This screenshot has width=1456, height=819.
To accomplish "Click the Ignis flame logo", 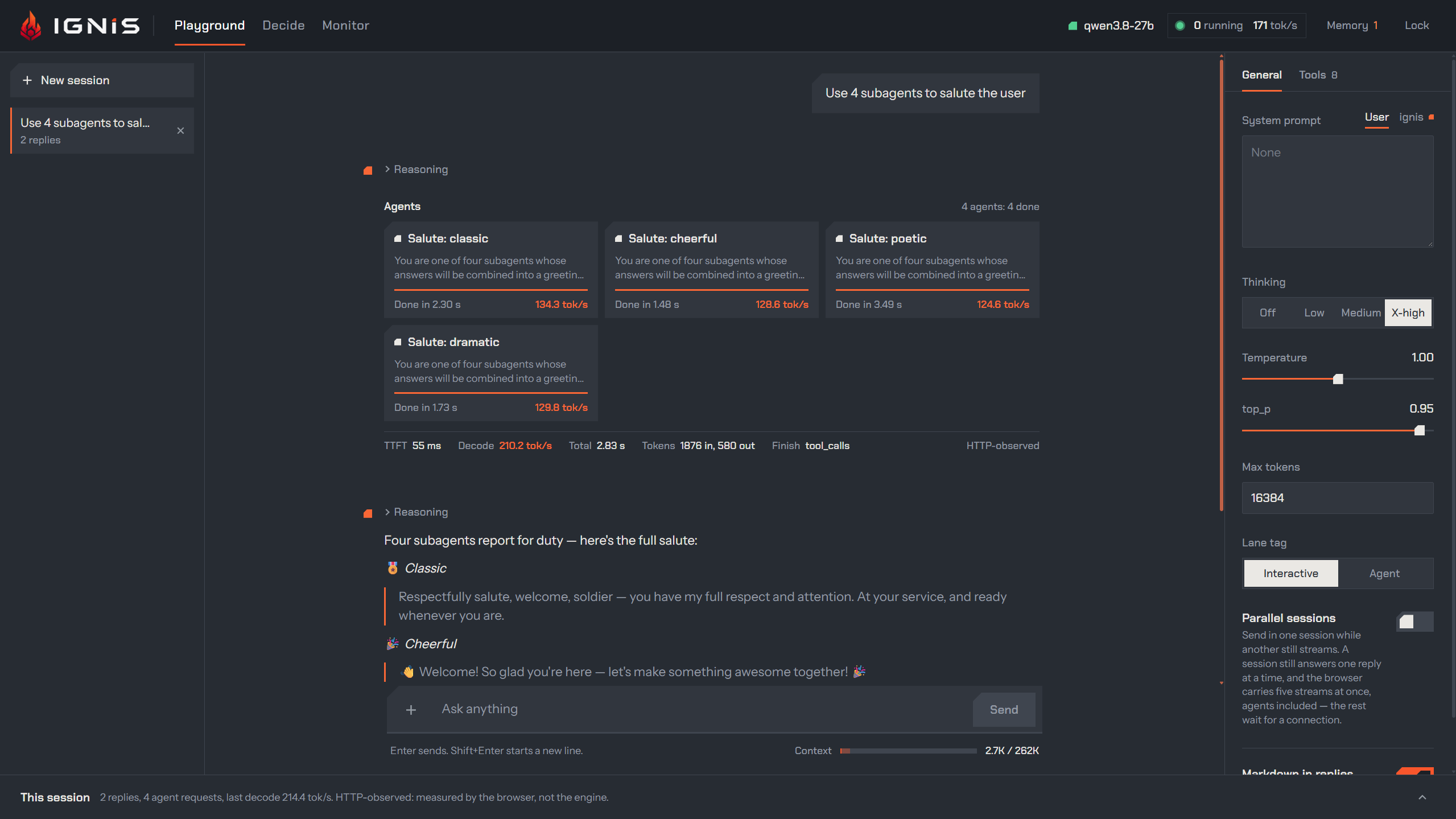I will 31,26.
